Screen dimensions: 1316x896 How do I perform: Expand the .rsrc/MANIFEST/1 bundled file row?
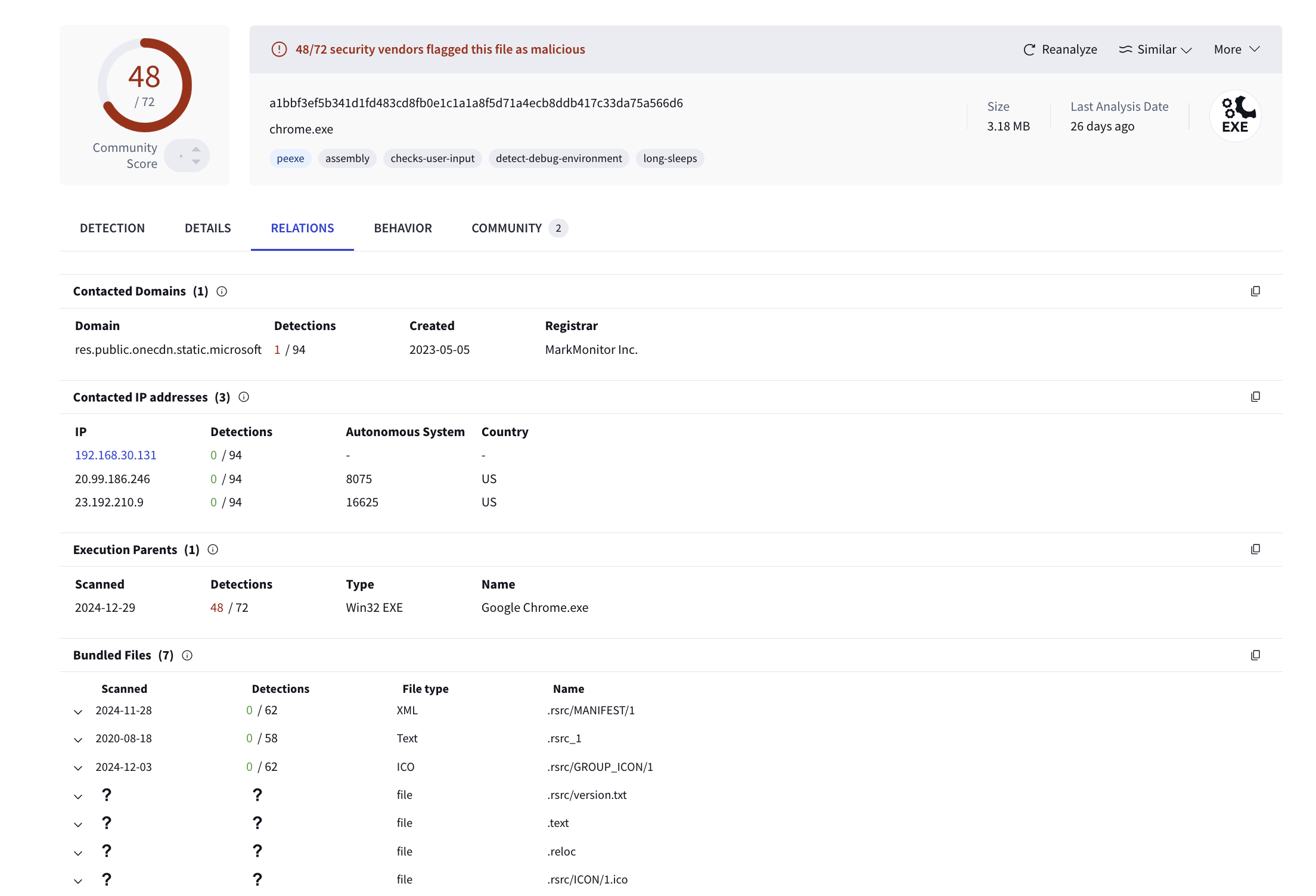coord(78,712)
